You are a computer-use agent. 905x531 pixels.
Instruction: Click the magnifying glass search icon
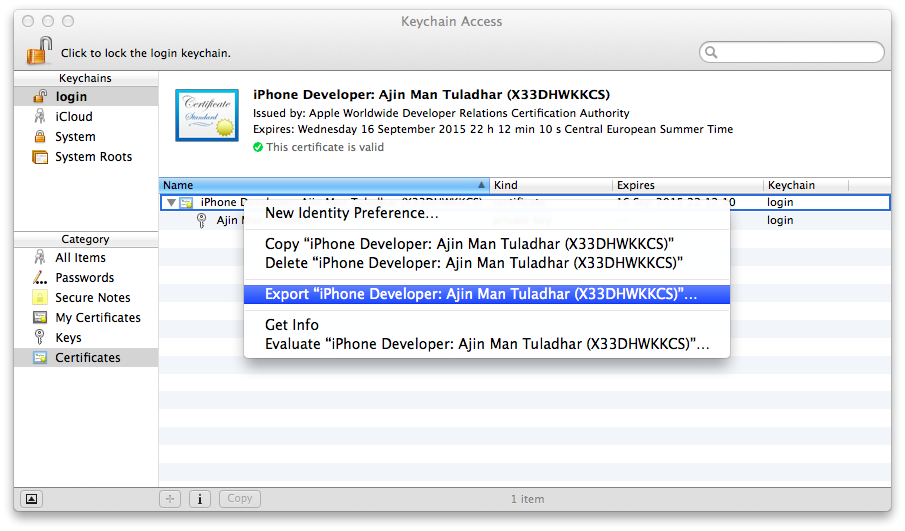[x=712, y=53]
